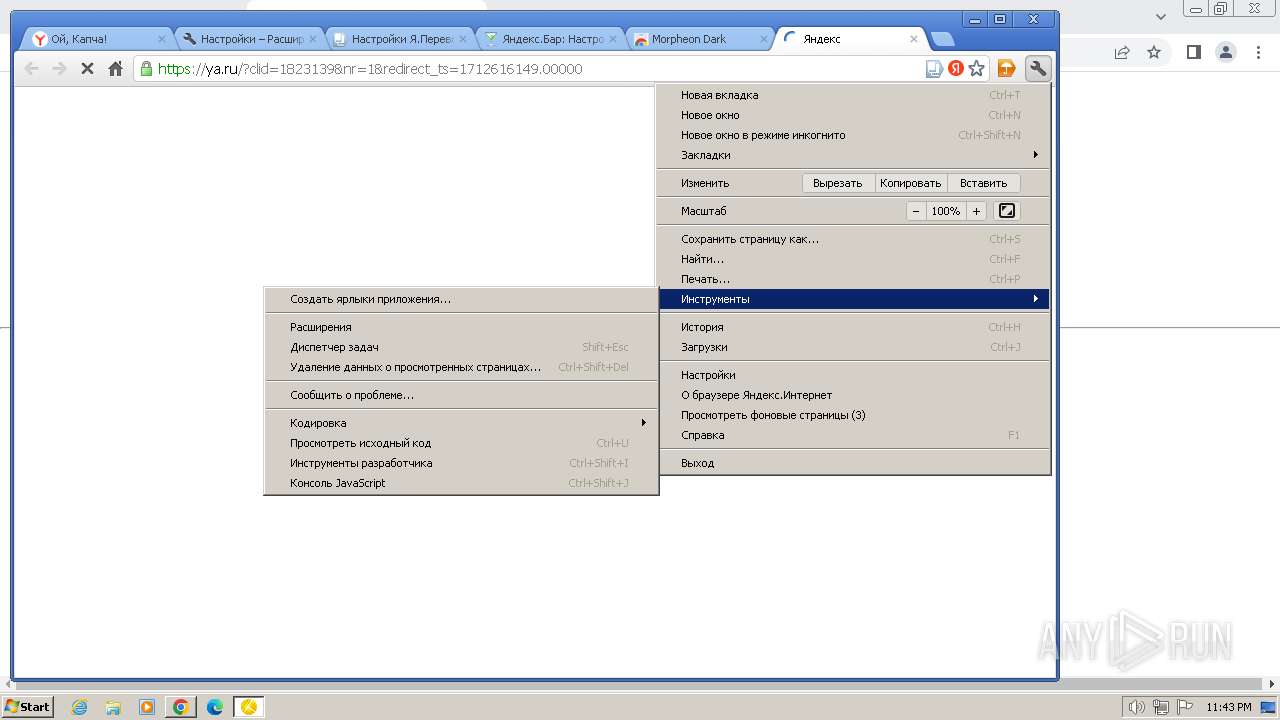Navigate back with the left arrow
The image size is (1280, 720).
click(x=32, y=68)
